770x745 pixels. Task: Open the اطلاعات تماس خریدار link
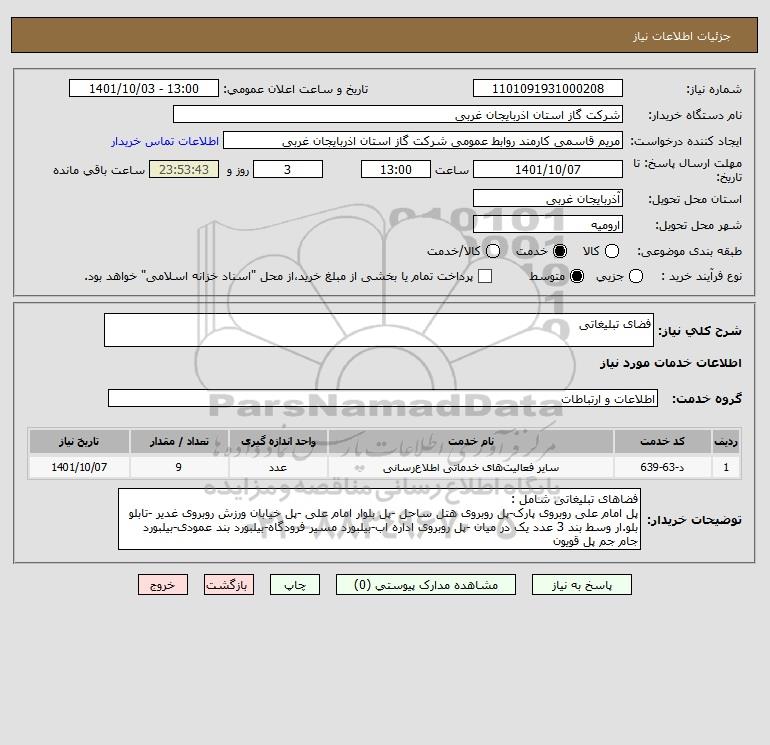(x=165, y=141)
